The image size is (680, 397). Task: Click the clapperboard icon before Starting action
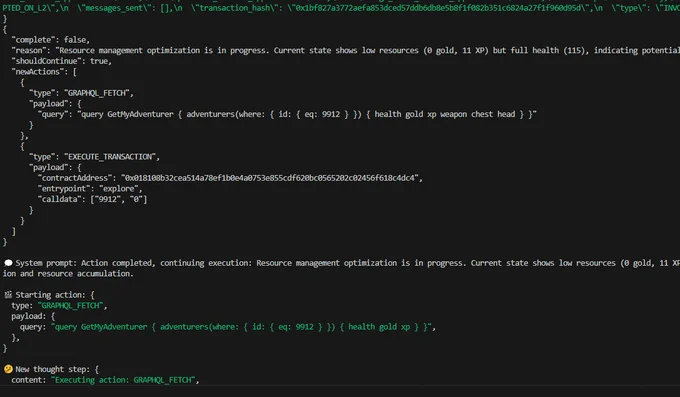(x=8, y=295)
